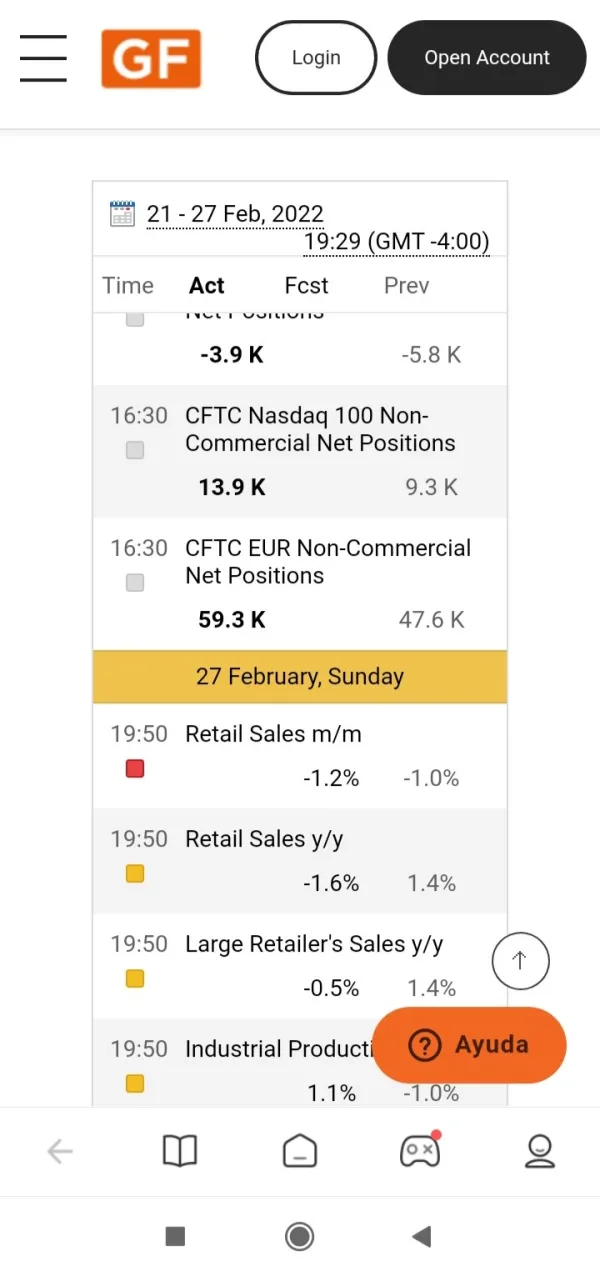The image size is (600, 1276).
Task: Tap the profile icon in bottom bar
Action: pos(539,1151)
